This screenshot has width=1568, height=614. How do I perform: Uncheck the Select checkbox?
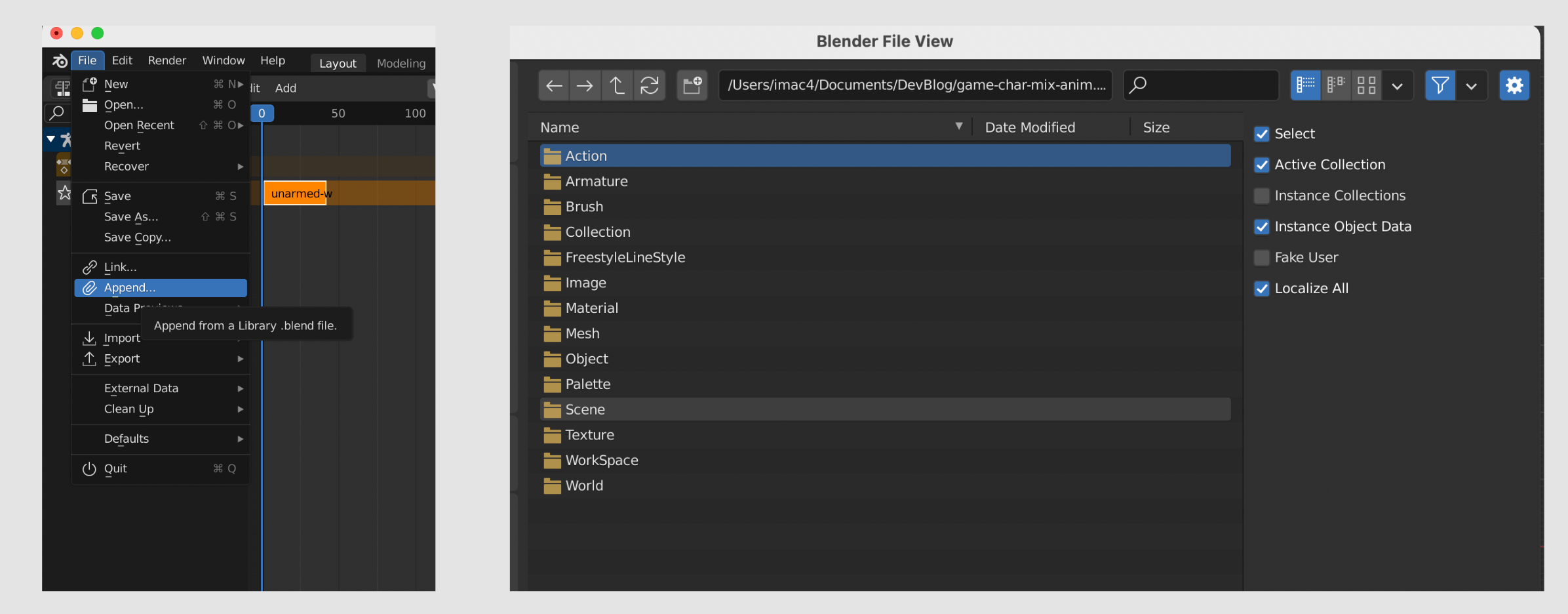[x=1261, y=134]
